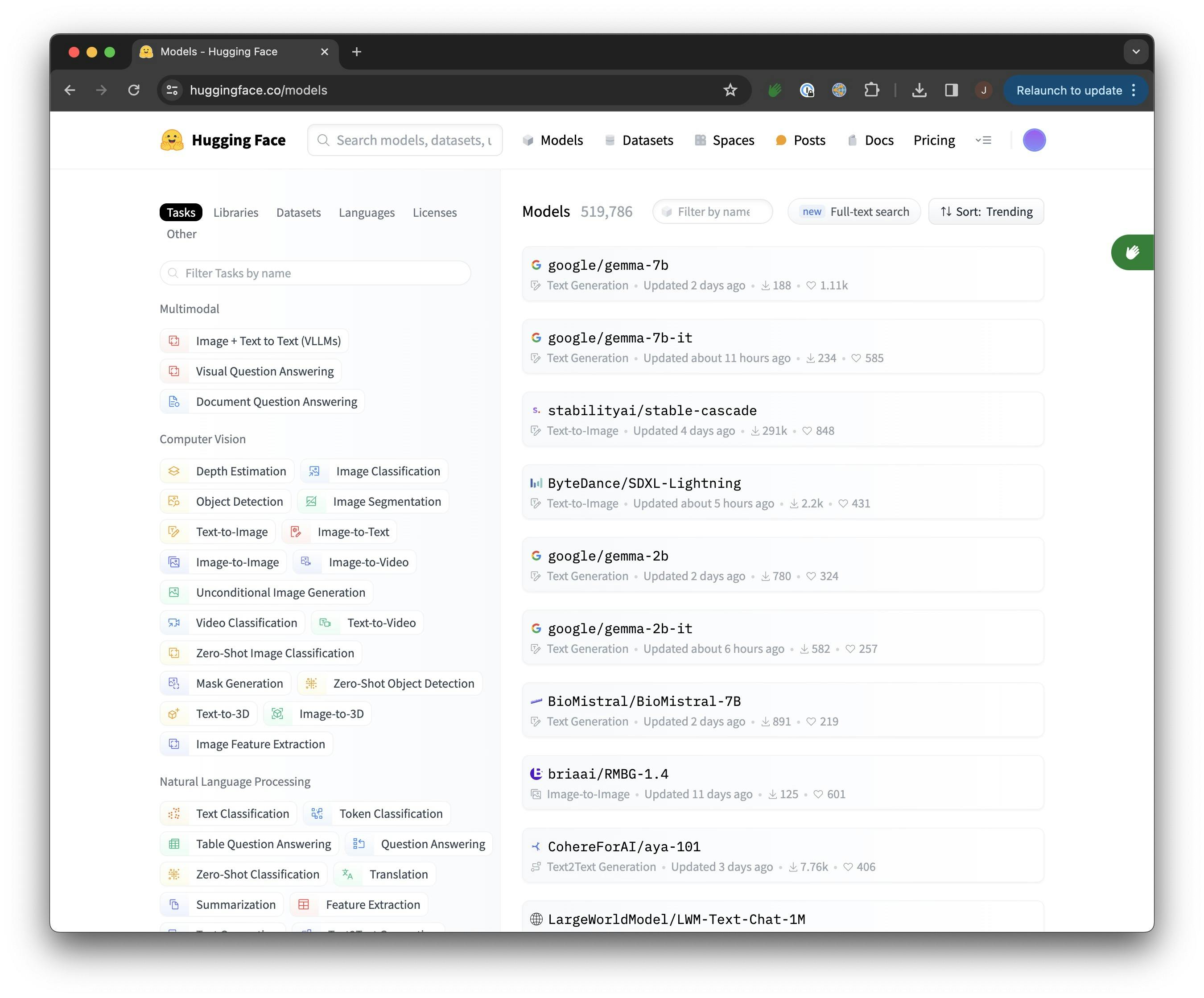Viewport: 1204px width, 998px height.
Task: Open Full-text search feature
Action: point(855,211)
